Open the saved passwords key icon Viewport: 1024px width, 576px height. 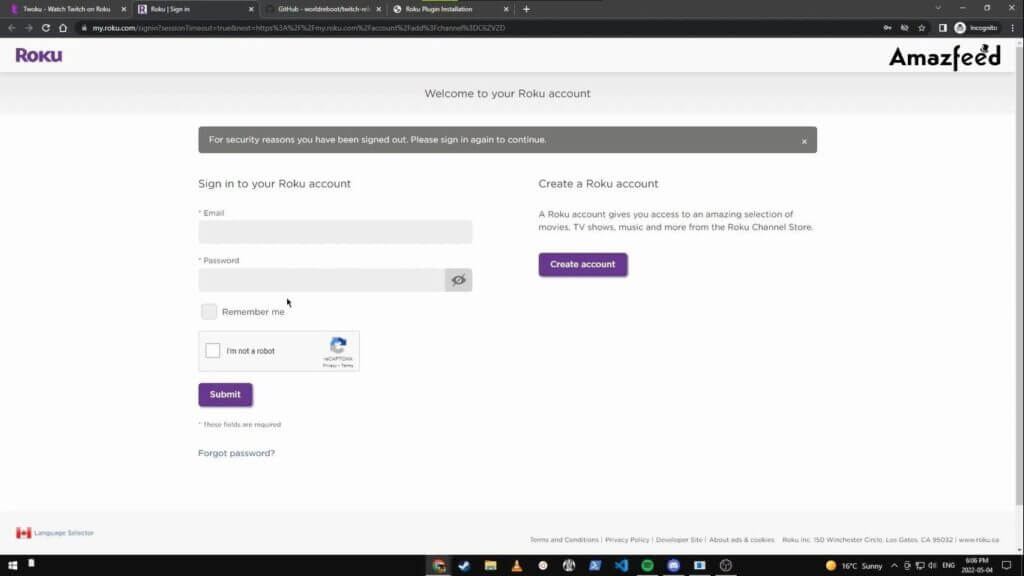pyautogui.click(x=887, y=28)
